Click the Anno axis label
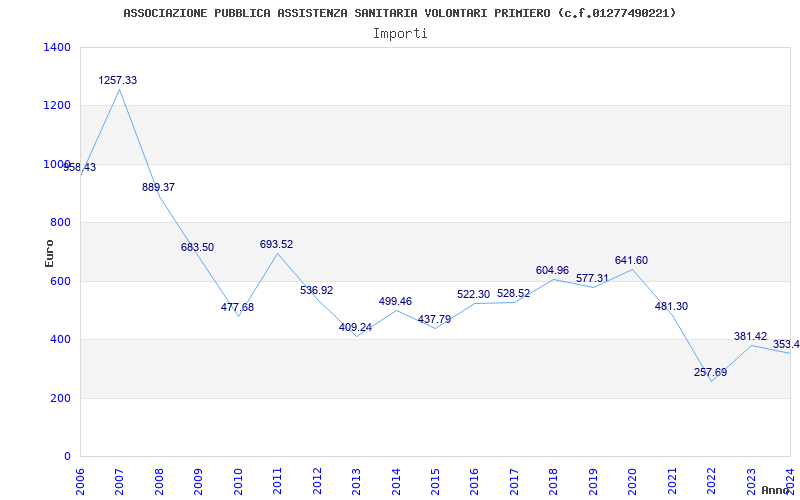The image size is (800, 500). pos(776,490)
